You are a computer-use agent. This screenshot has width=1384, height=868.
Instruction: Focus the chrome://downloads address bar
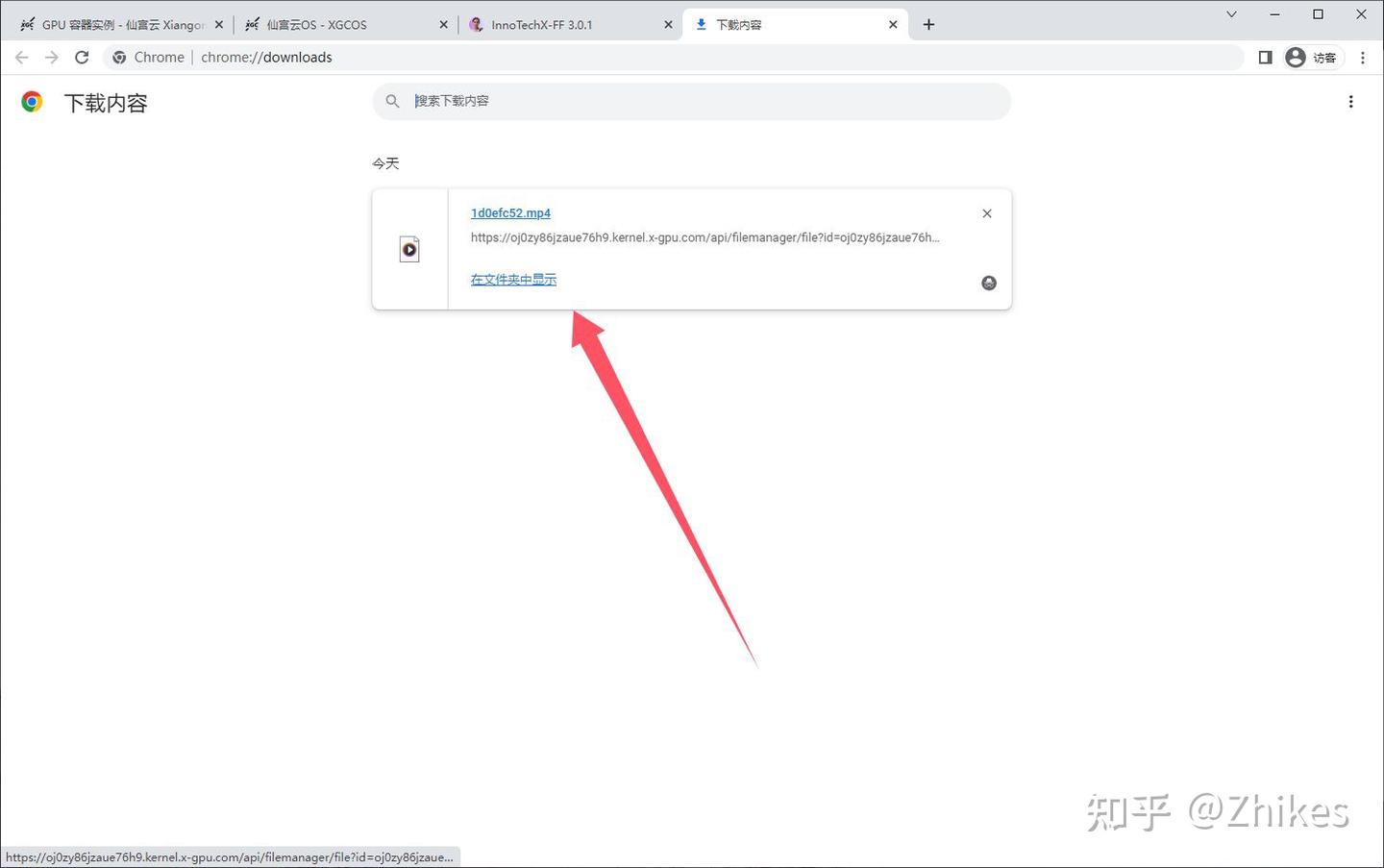pyautogui.click(x=673, y=58)
